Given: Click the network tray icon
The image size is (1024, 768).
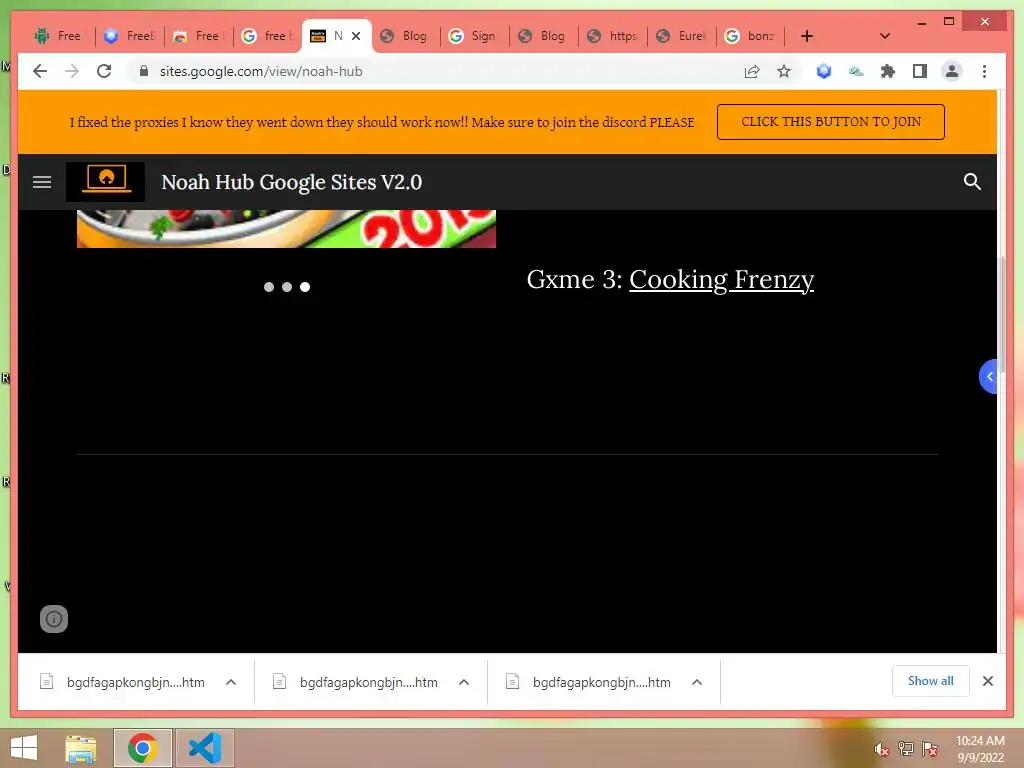Looking at the screenshot, I should pyautogui.click(x=905, y=749).
